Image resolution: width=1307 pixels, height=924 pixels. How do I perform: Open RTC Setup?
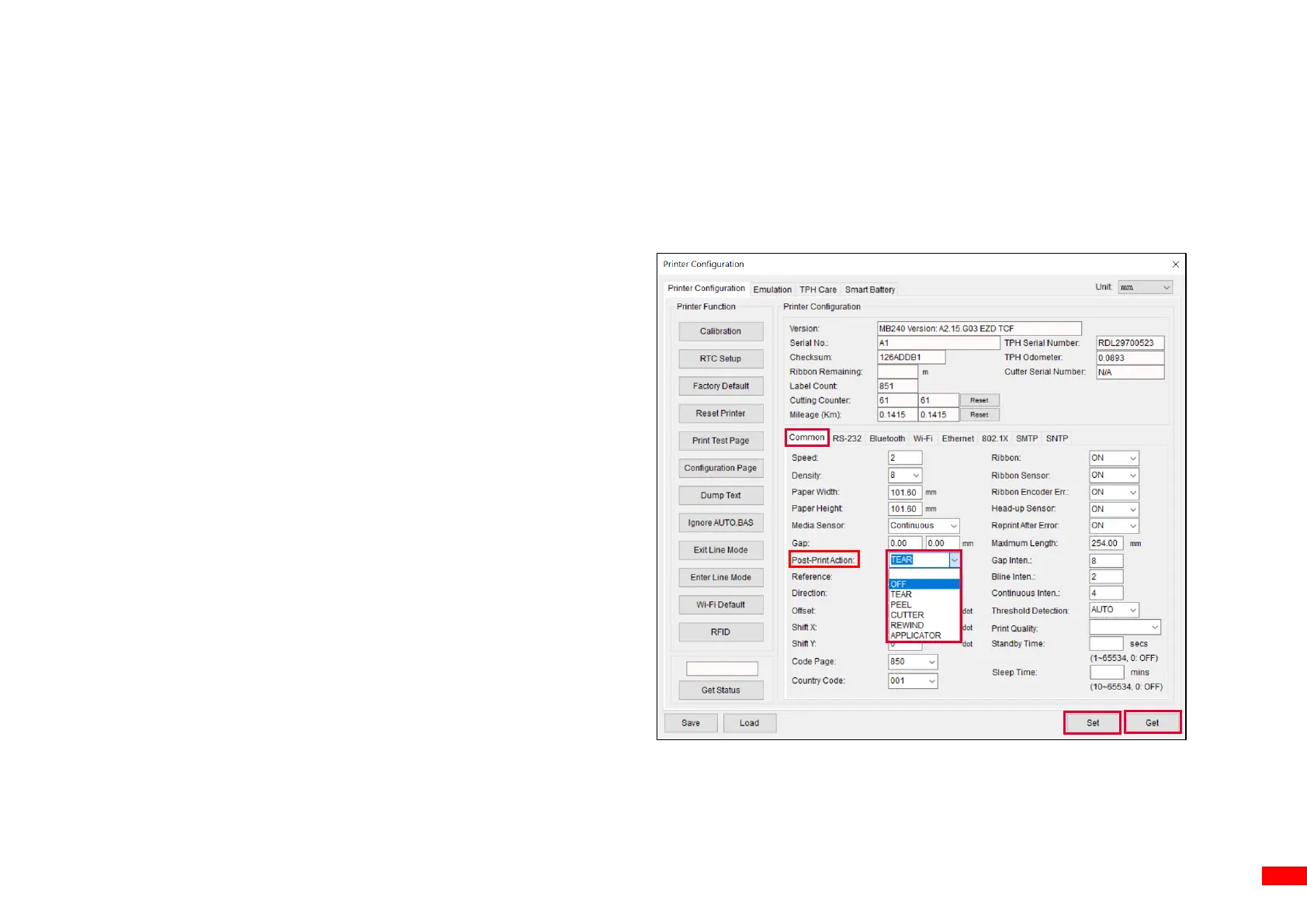720,358
